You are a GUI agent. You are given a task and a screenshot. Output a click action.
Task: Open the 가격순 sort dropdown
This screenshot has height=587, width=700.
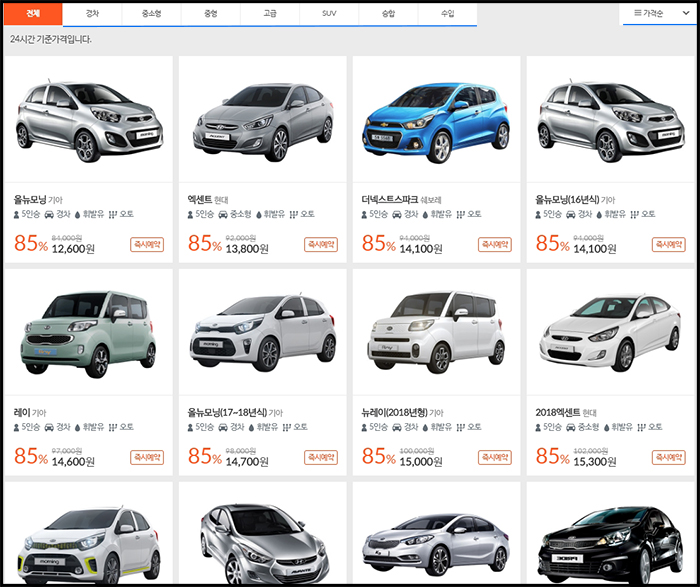click(660, 14)
